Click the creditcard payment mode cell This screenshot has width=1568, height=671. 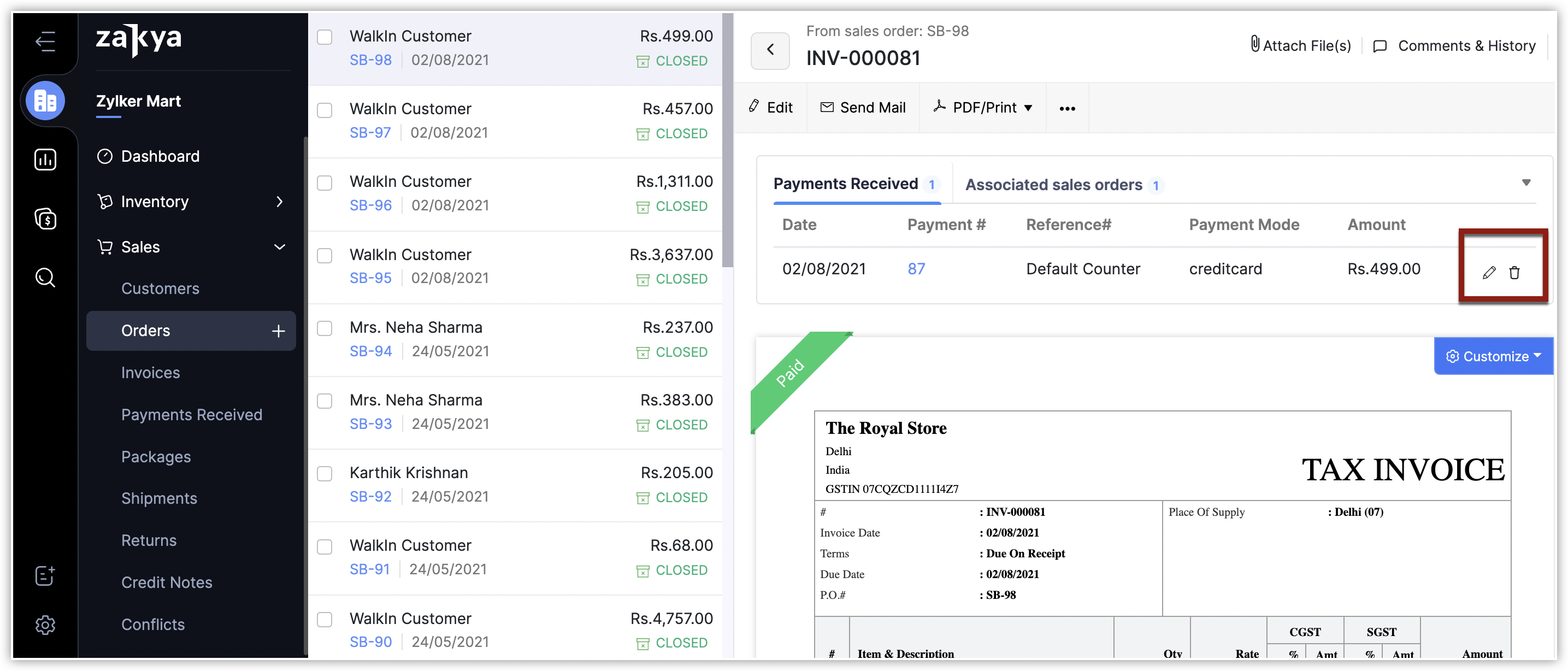pos(1225,269)
